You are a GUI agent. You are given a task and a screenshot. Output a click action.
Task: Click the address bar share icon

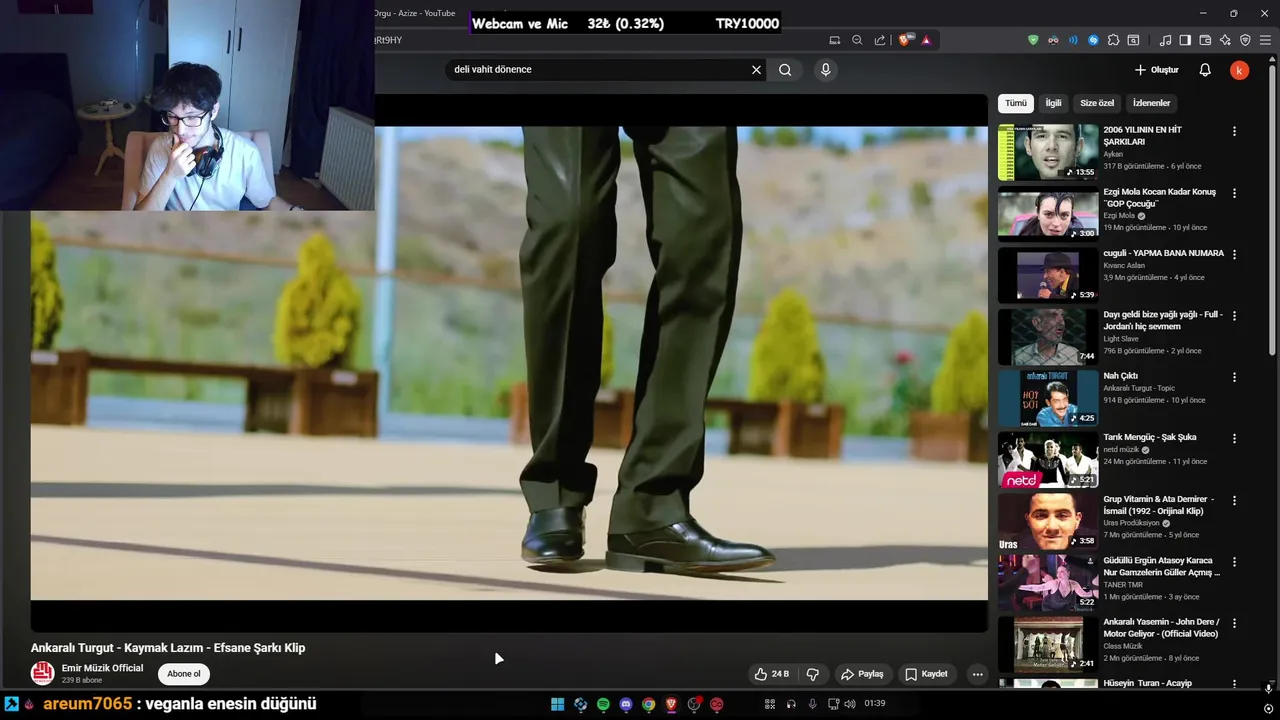tap(880, 40)
